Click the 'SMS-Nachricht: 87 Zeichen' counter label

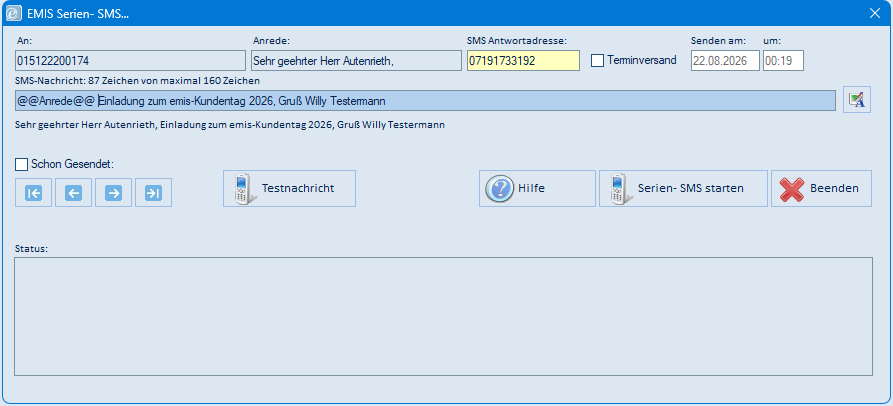138,80
